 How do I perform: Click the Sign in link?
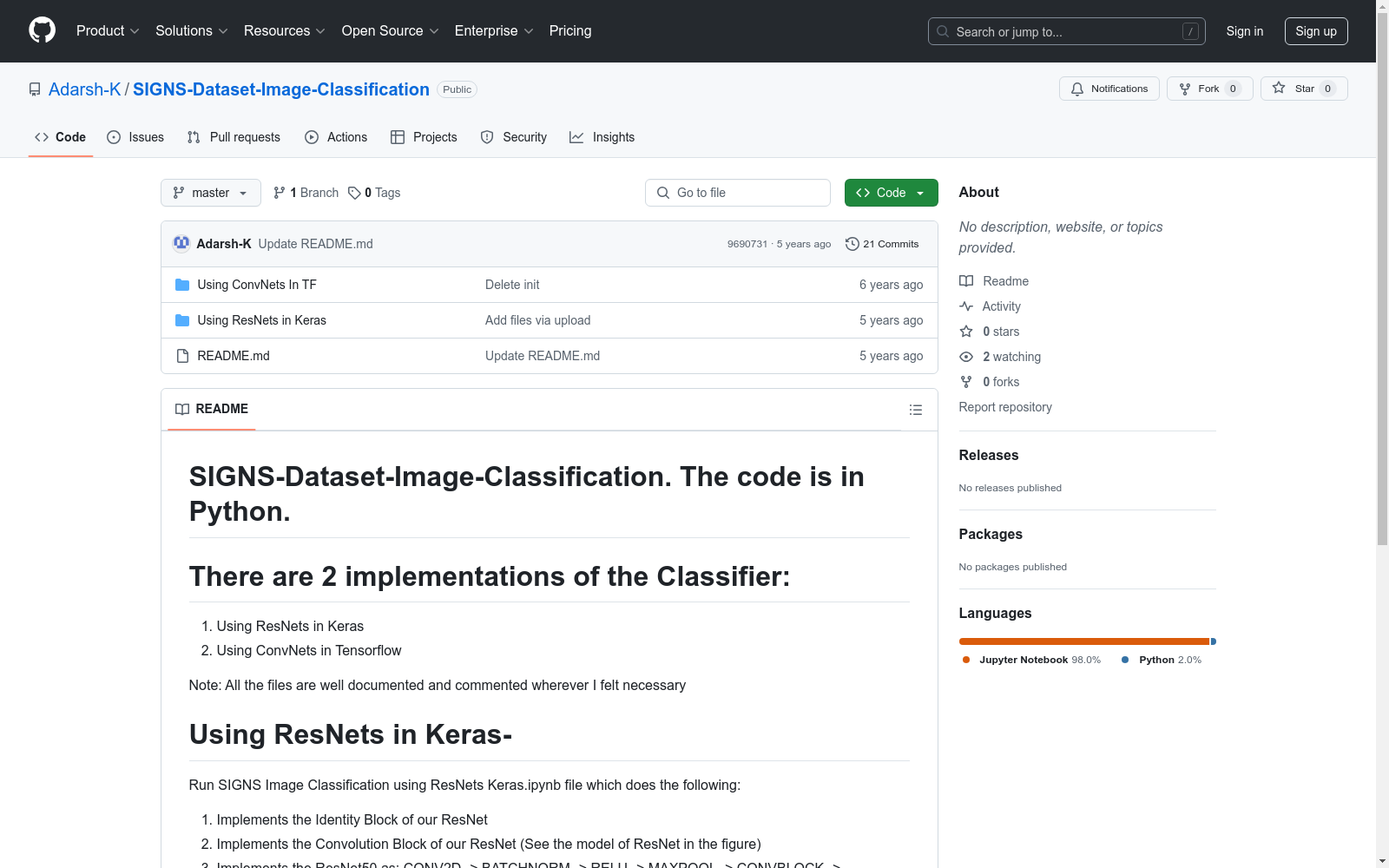click(x=1245, y=31)
